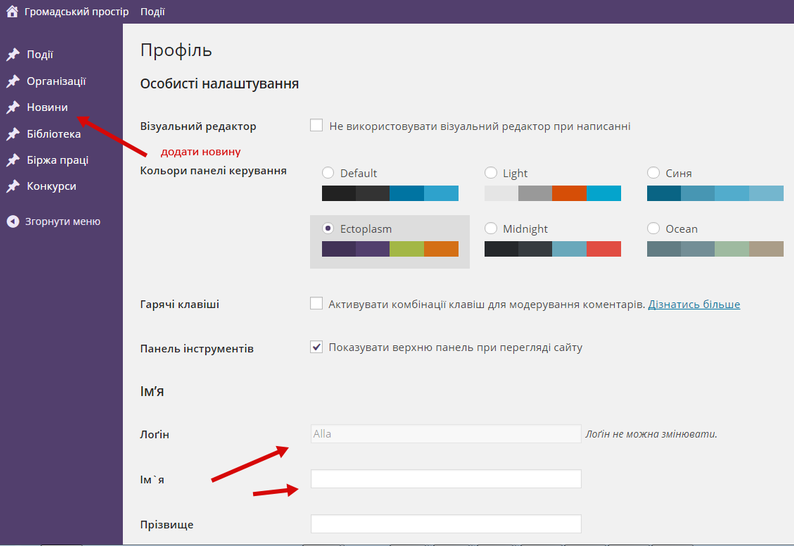Focus the Прізвище input field
The image size is (794, 546).
[x=446, y=524]
